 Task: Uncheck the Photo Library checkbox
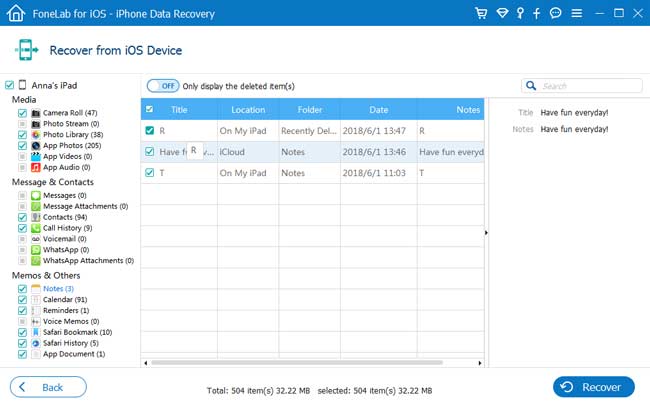coord(22,134)
